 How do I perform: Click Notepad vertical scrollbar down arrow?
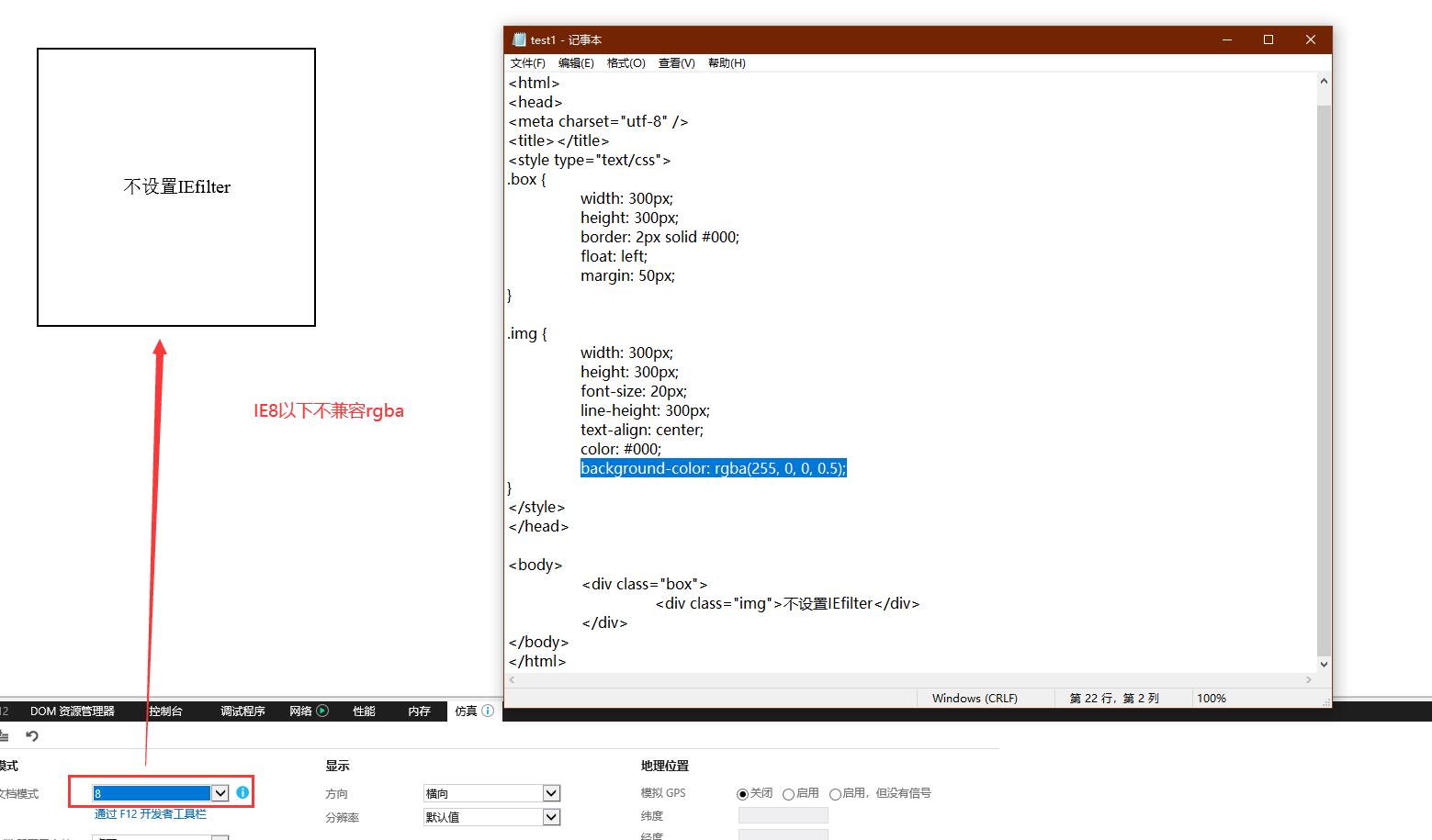pyautogui.click(x=1324, y=664)
